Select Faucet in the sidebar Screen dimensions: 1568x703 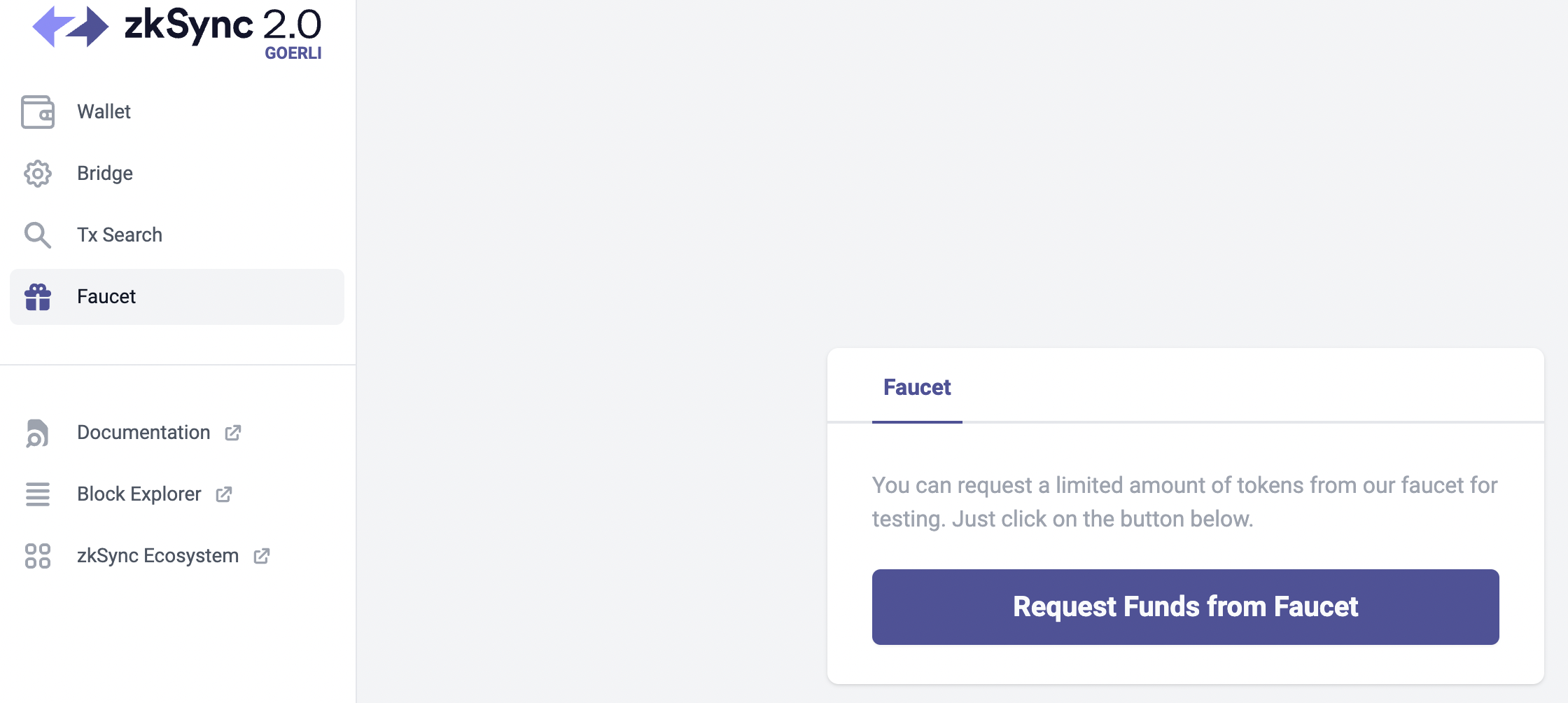(x=106, y=297)
